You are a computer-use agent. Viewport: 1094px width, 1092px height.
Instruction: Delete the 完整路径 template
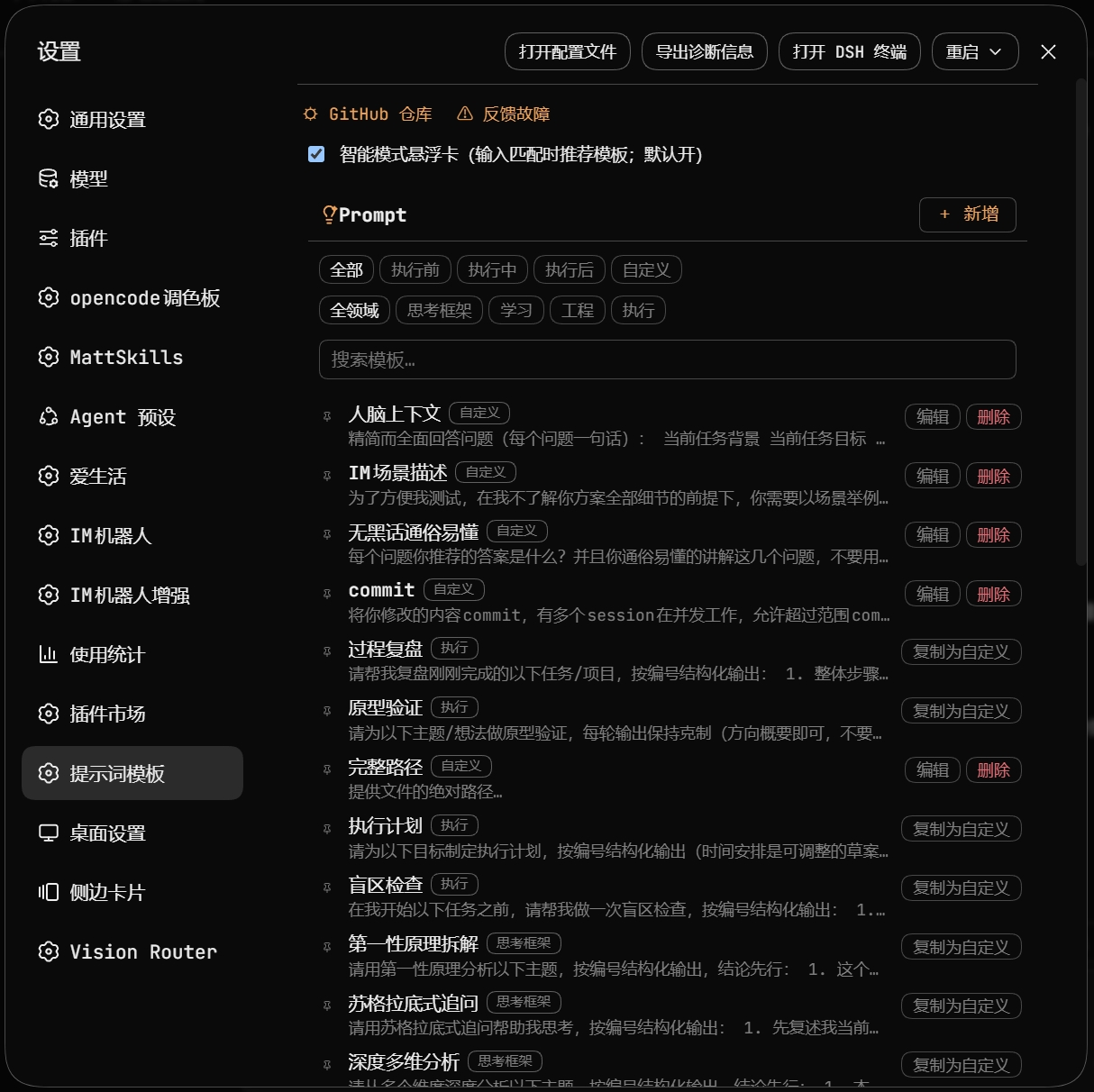click(x=993, y=769)
